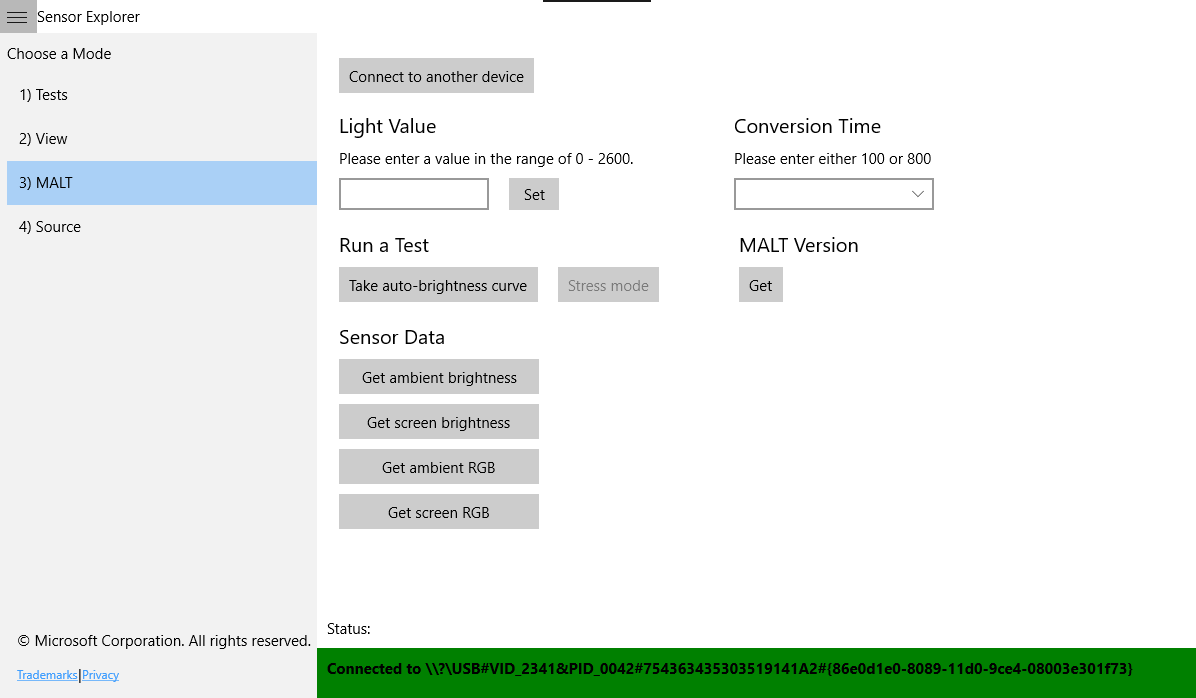Click the green connection status bar

pos(755,669)
